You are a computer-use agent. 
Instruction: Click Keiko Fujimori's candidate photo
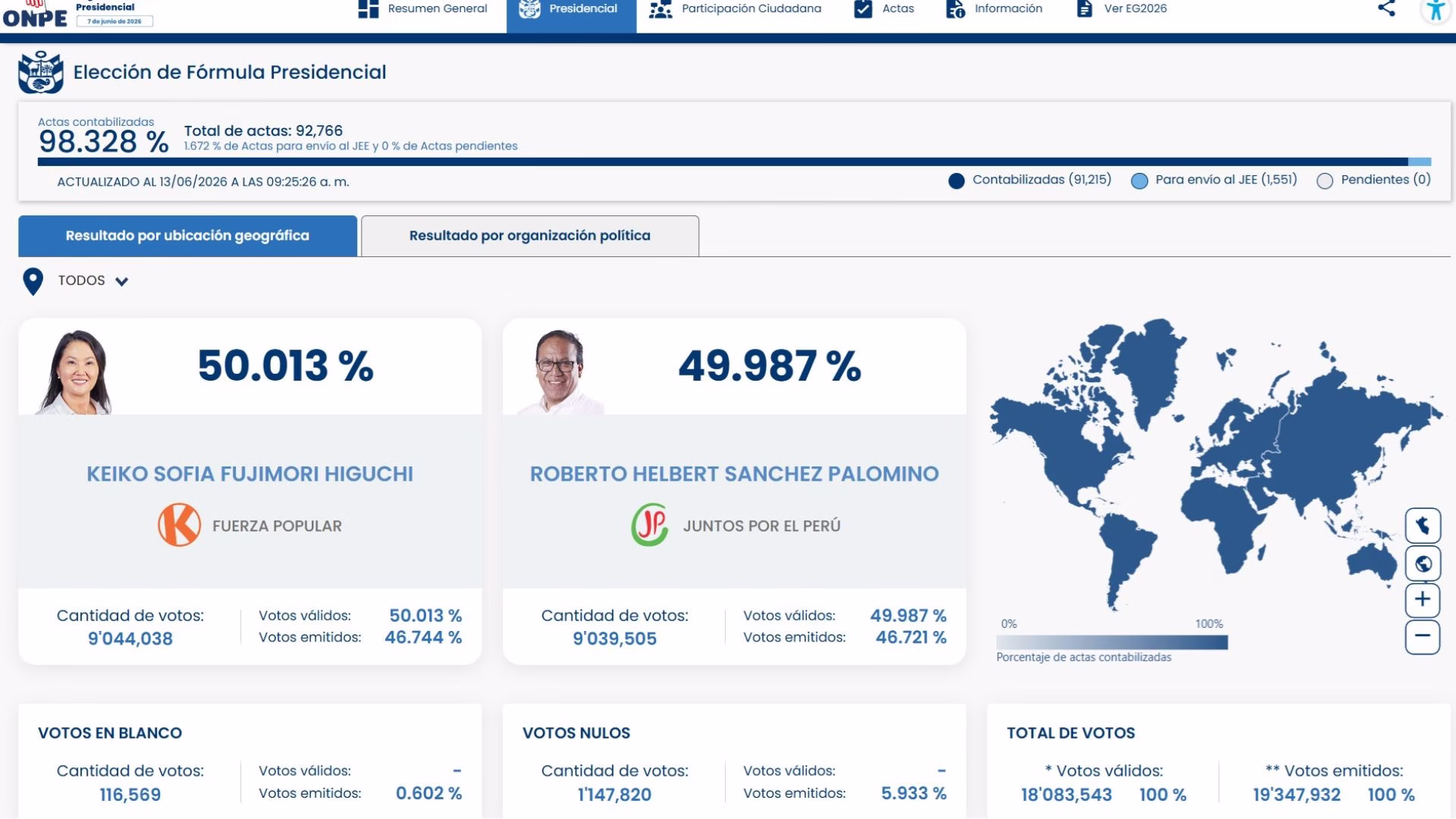76,372
